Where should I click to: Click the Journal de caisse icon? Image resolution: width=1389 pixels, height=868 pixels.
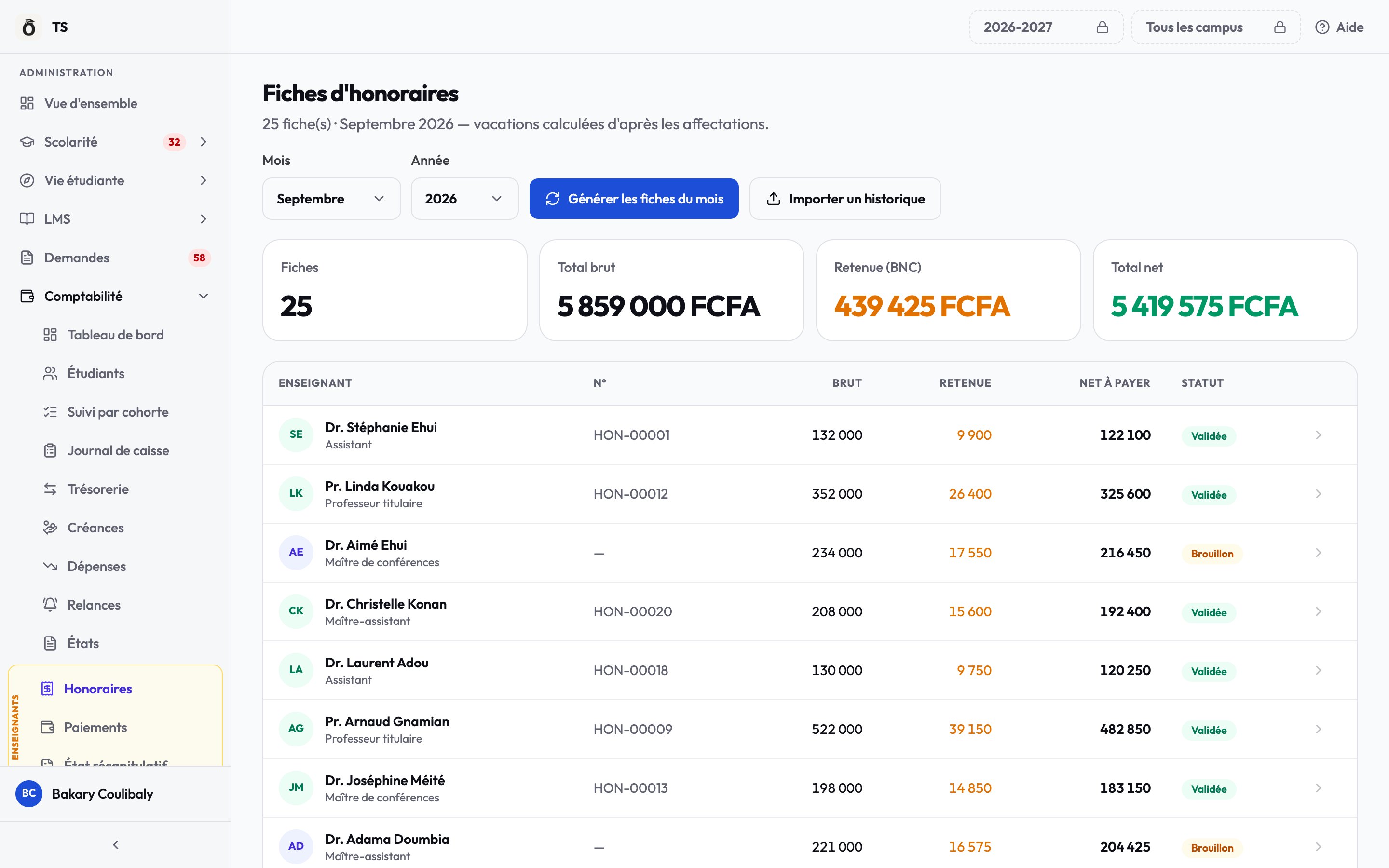50,451
